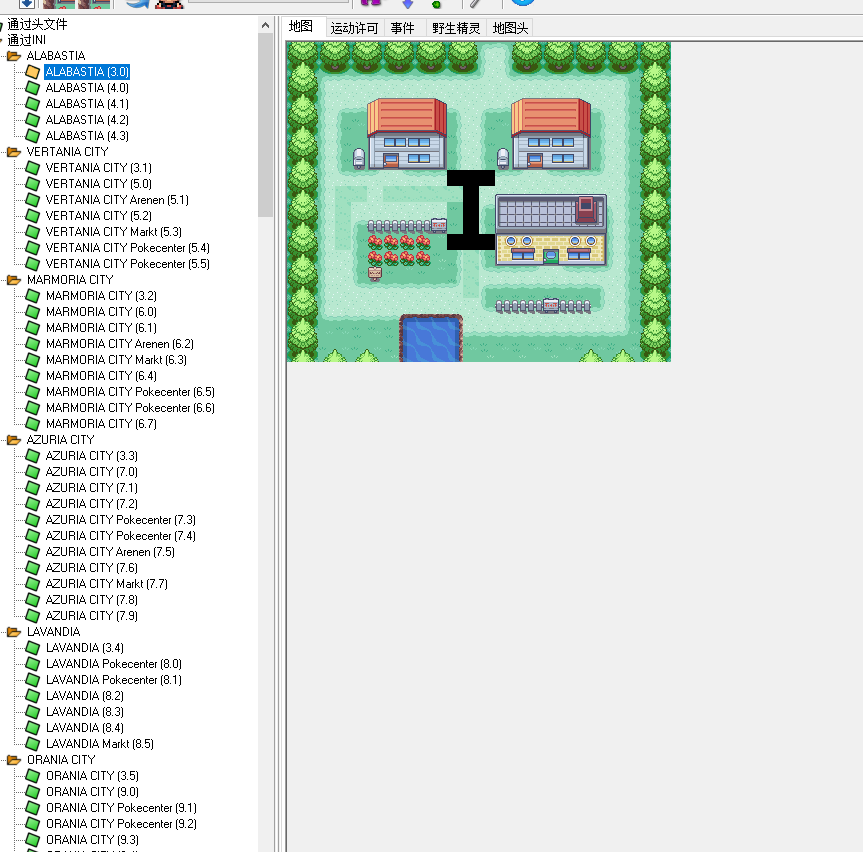Open the 地图头 tab

[510, 28]
